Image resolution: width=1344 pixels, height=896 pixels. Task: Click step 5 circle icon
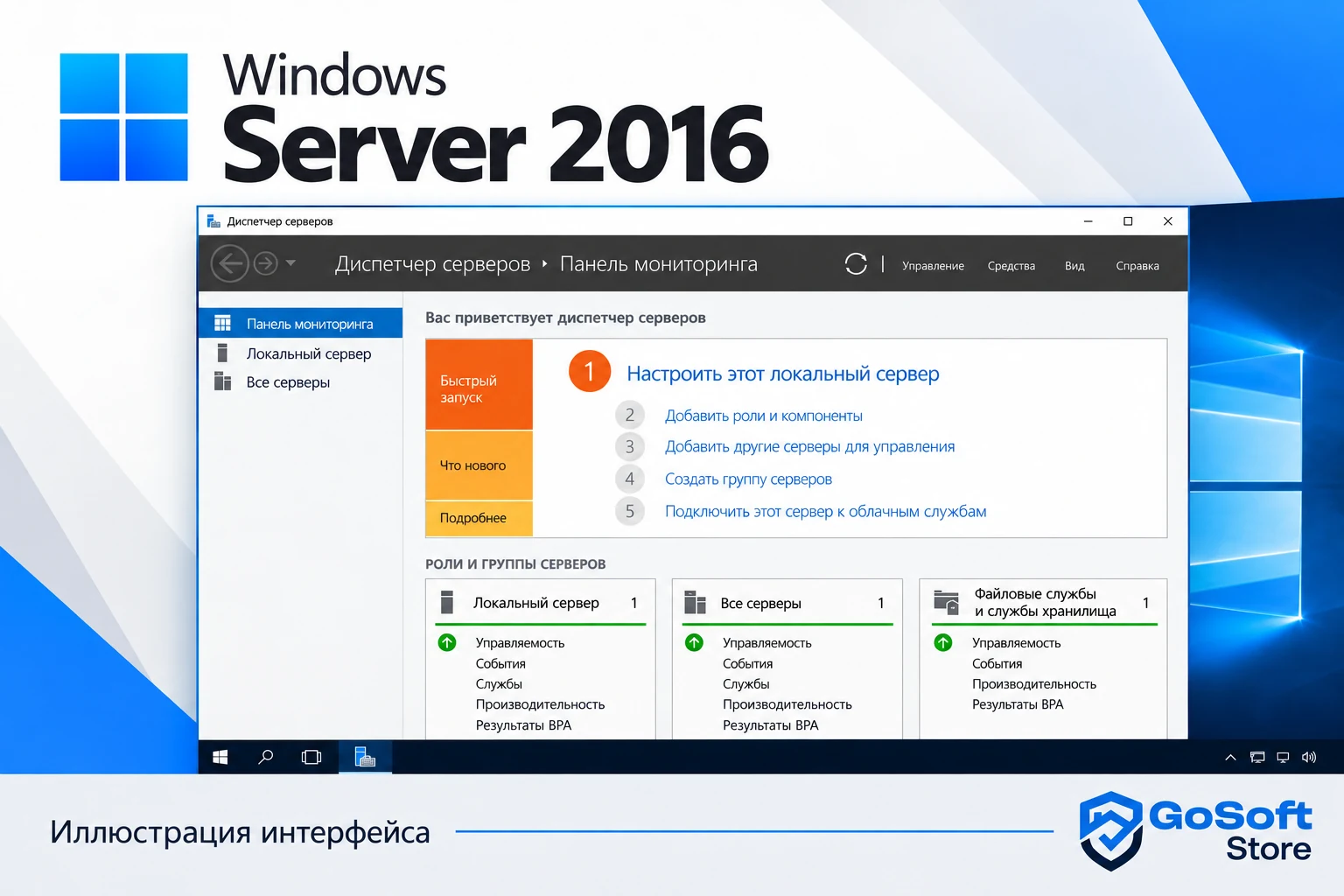pos(629,511)
